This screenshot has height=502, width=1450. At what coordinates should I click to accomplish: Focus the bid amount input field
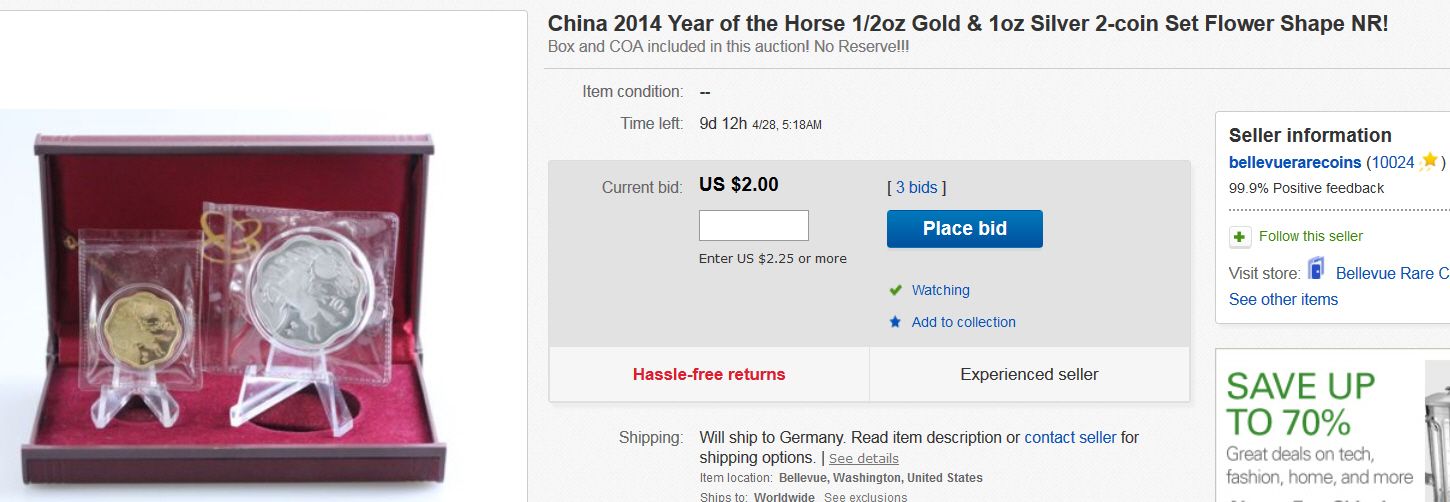point(753,225)
